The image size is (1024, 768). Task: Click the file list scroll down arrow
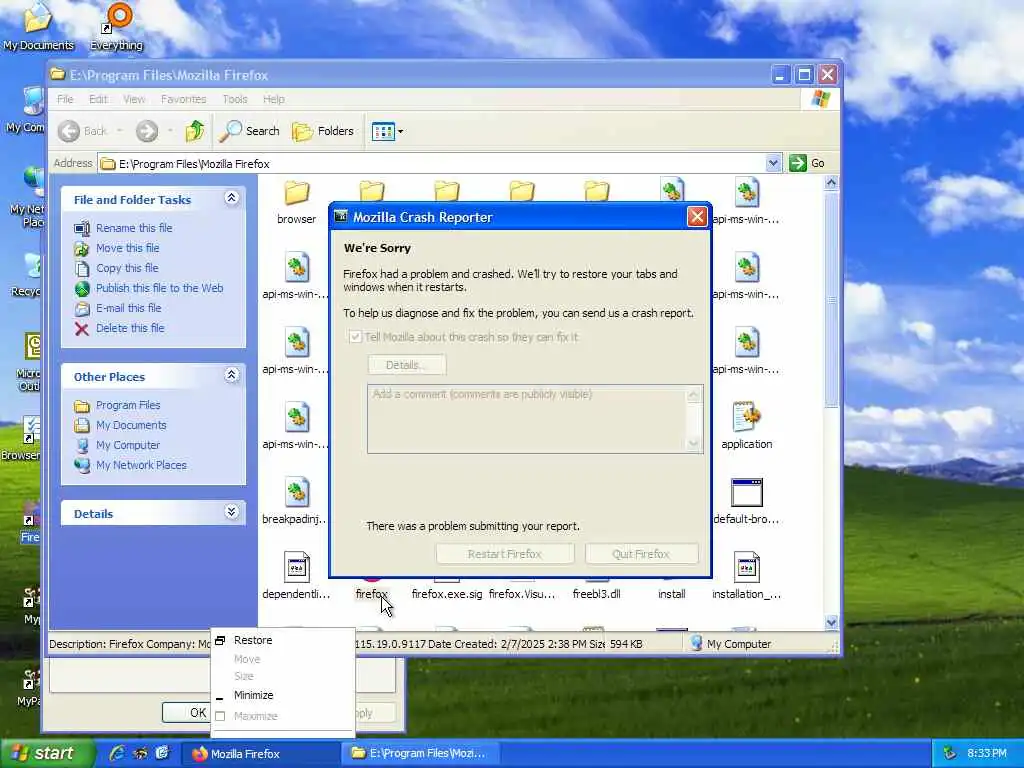coord(831,622)
